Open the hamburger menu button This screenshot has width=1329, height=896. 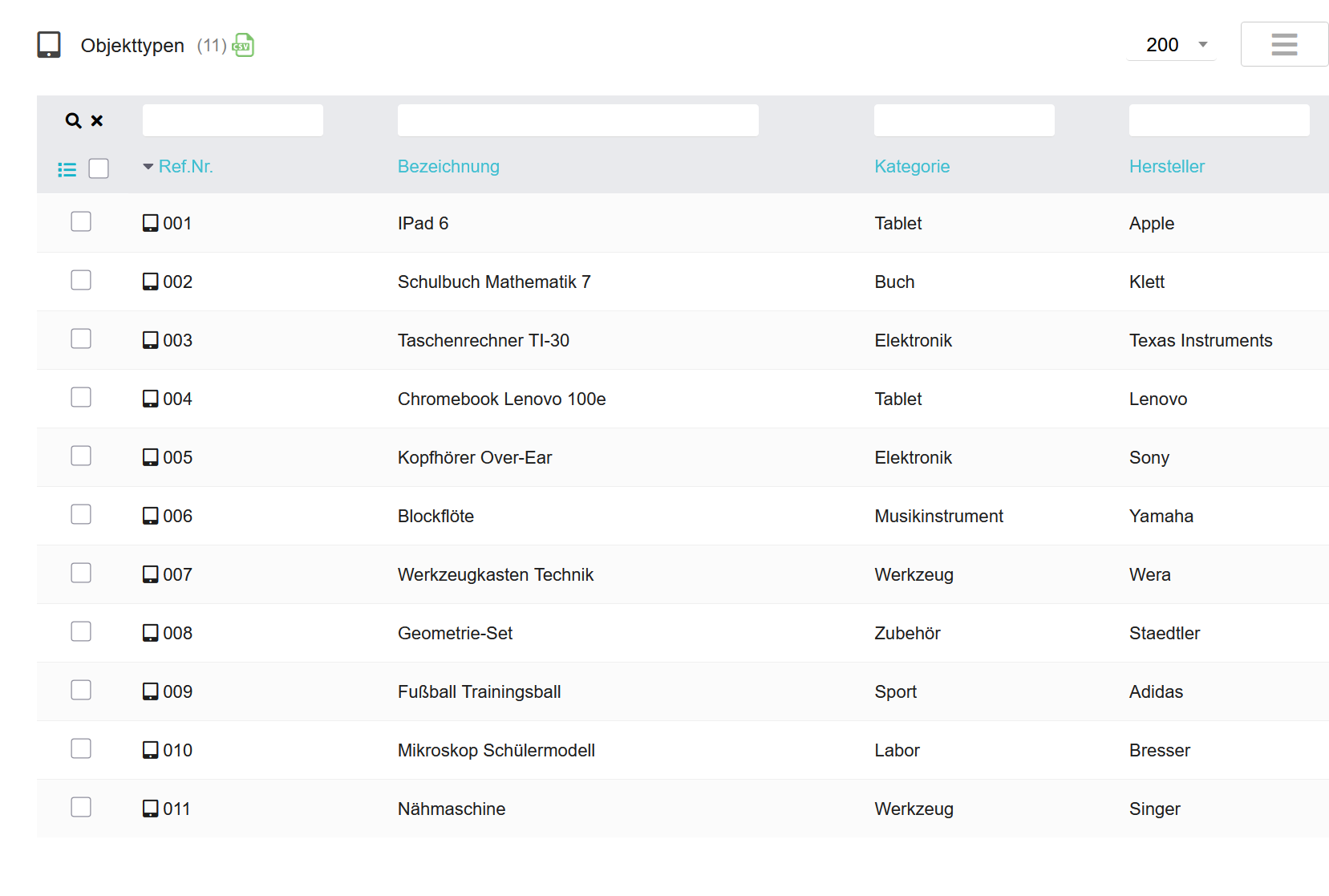[x=1284, y=44]
